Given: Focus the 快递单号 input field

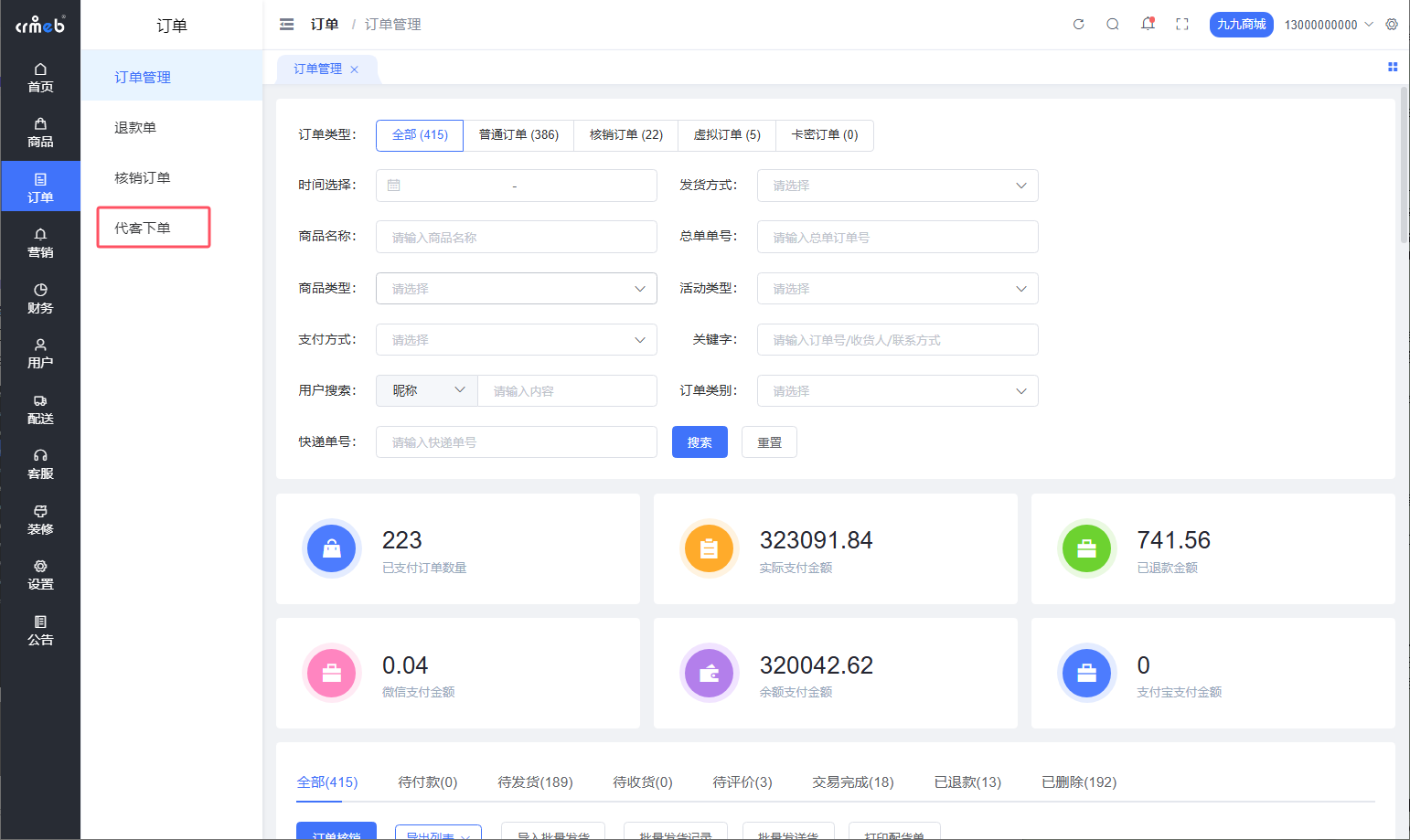Looking at the screenshot, I should (517, 442).
